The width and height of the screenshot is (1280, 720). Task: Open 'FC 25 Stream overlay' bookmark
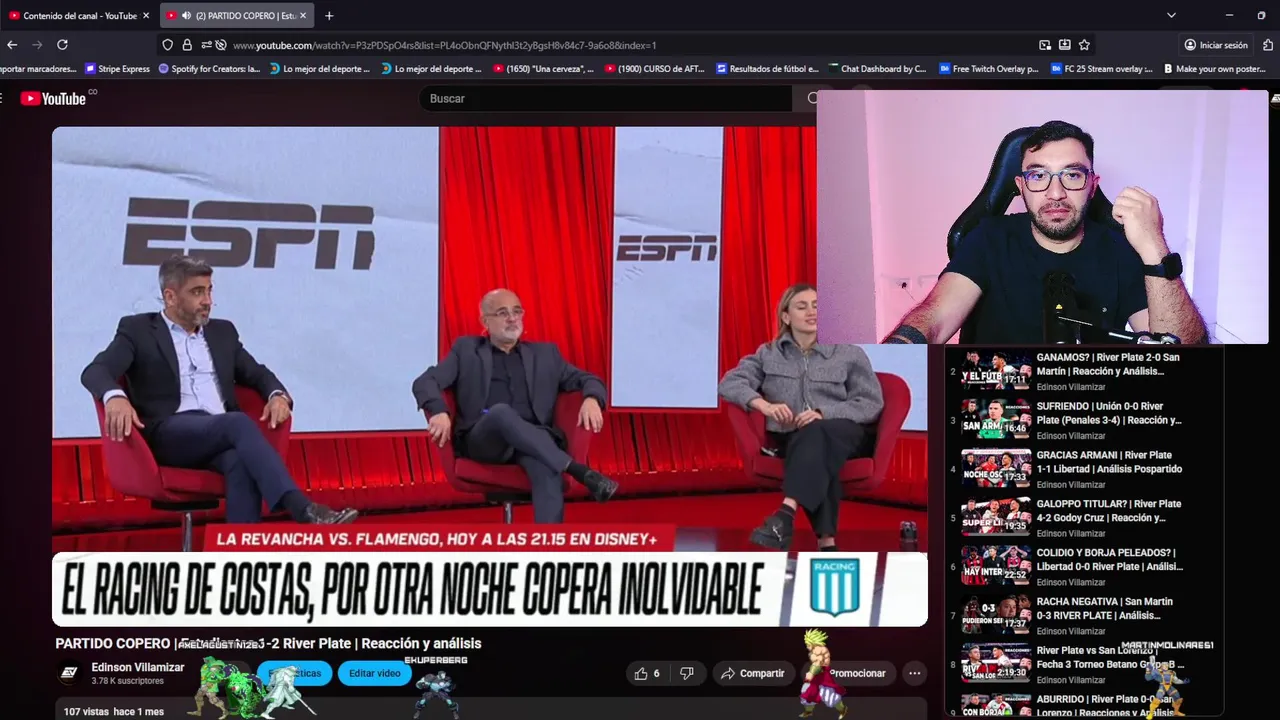1101,69
